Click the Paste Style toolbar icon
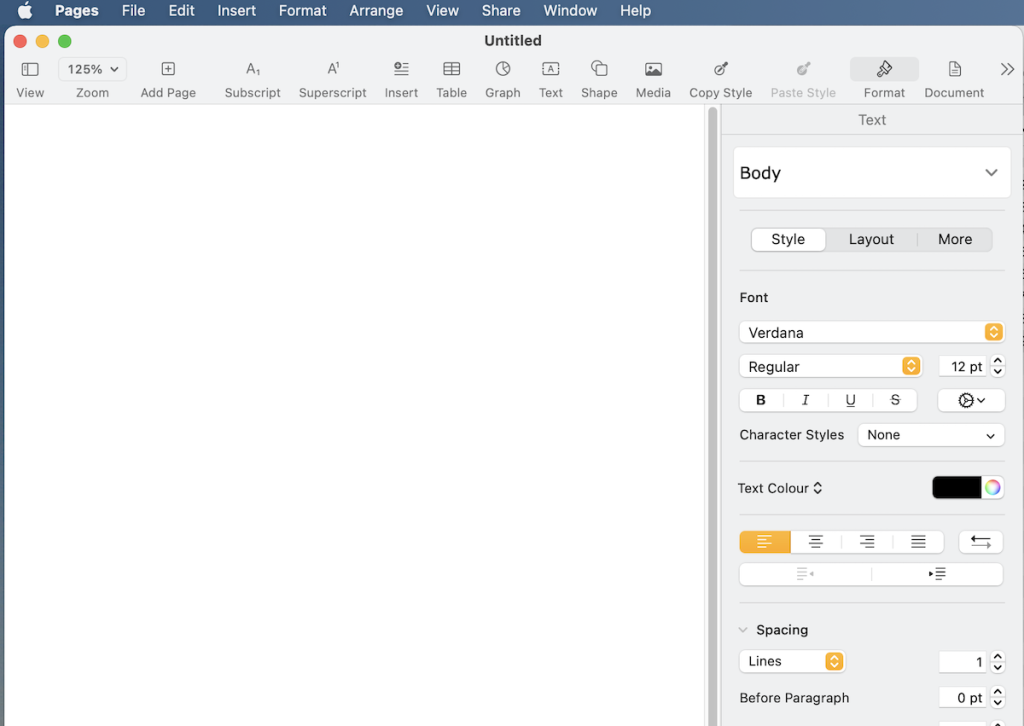This screenshot has height=726, width=1024. click(803, 69)
